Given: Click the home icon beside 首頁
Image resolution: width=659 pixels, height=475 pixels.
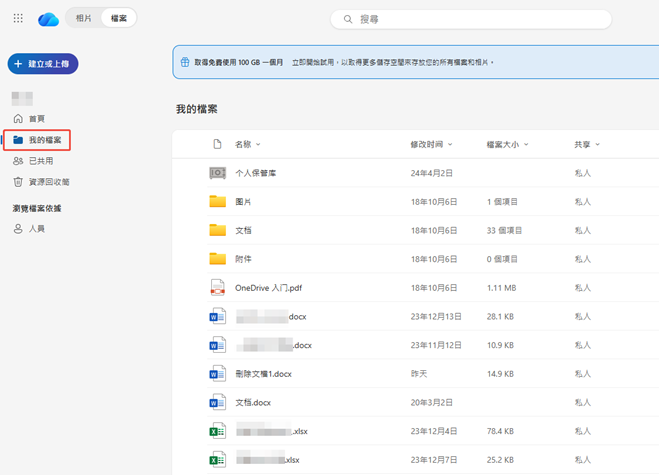Looking at the screenshot, I should coord(18,119).
